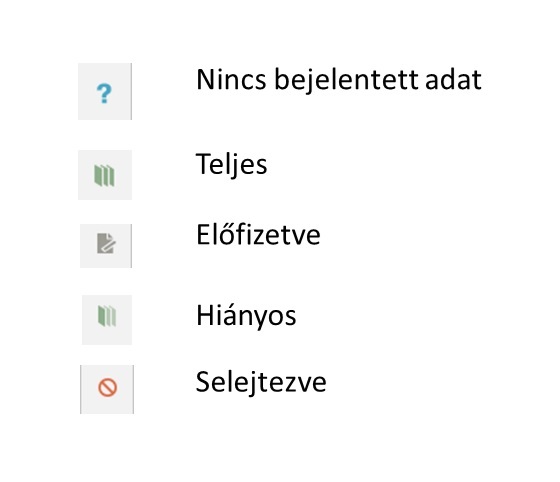Pick the complete holdings status icon
The width and height of the screenshot is (560, 482).
[x=104, y=175]
